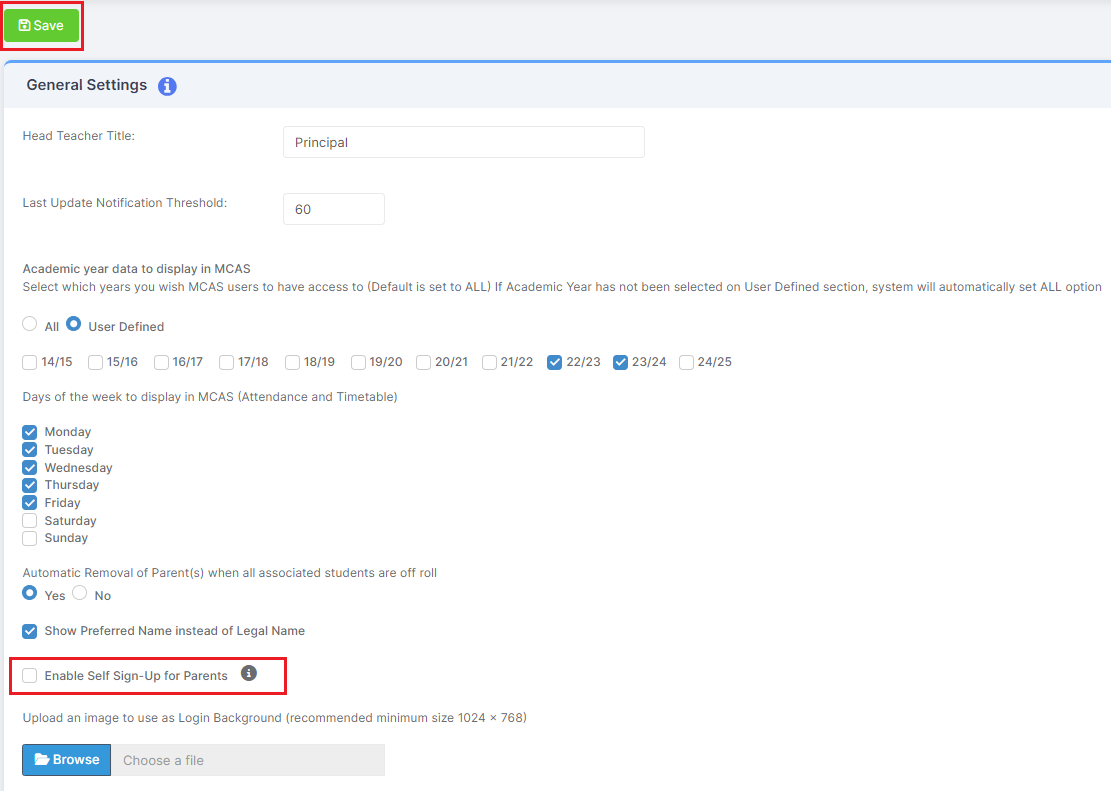The image size is (1111, 791).
Task: Uncheck the Monday checkbox
Action: pos(30,432)
